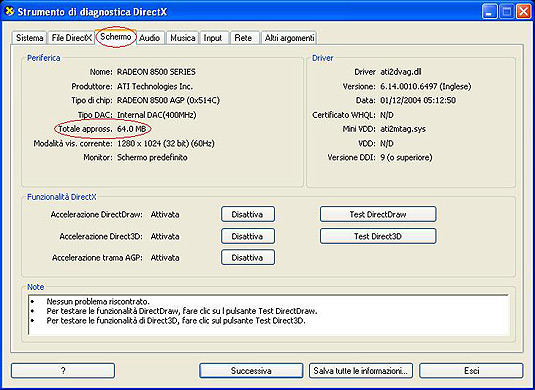Show the Altri argomenti tab
The width and height of the screenshot is (535, 390).
click(289, 38)
